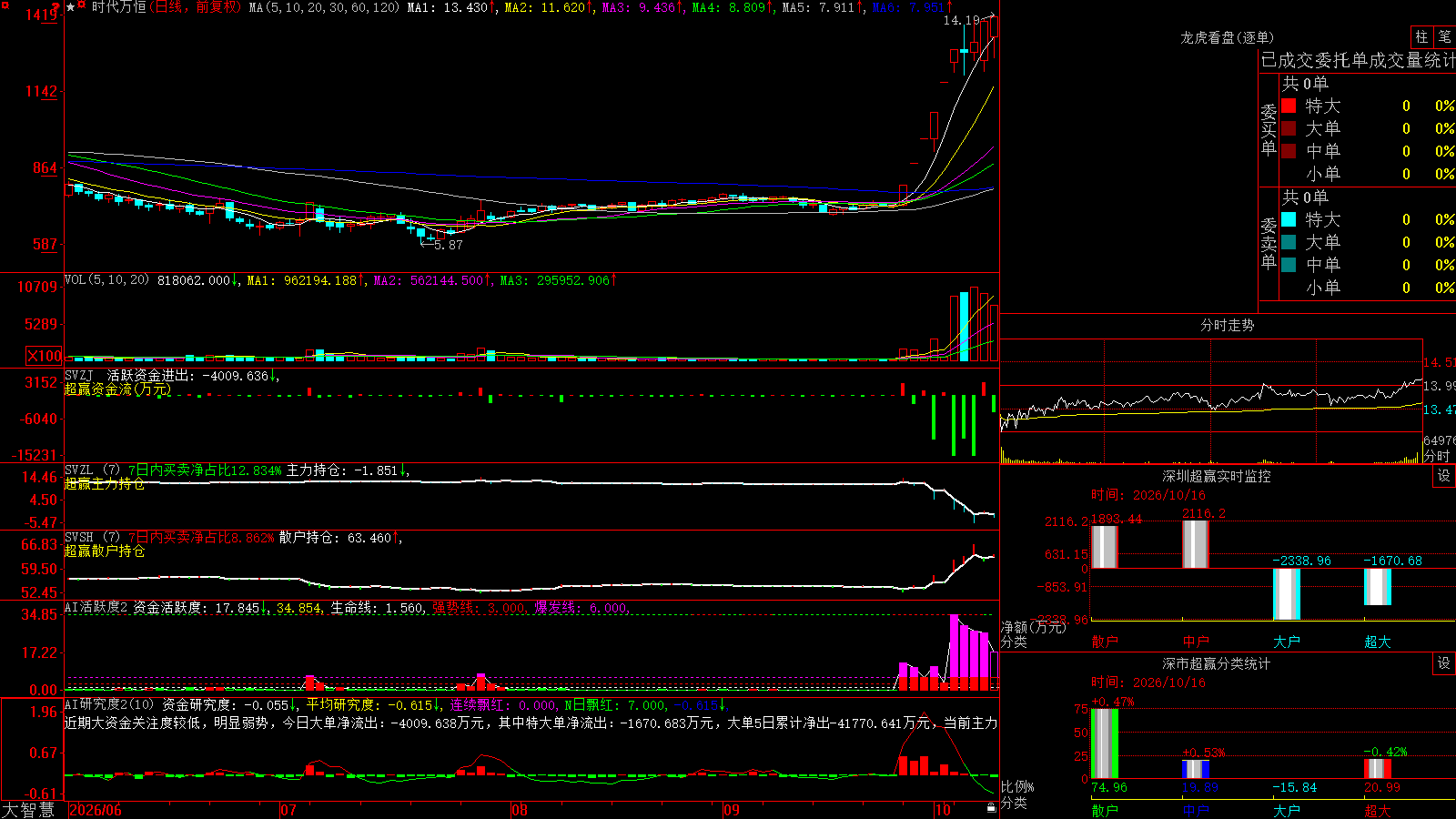Click the 14.19 high price label on the chart

961,20
